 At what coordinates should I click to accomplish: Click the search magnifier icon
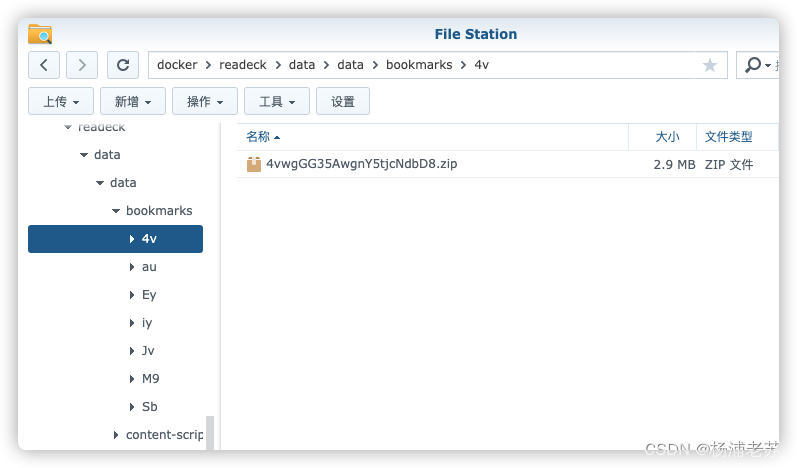coord(753,65)
